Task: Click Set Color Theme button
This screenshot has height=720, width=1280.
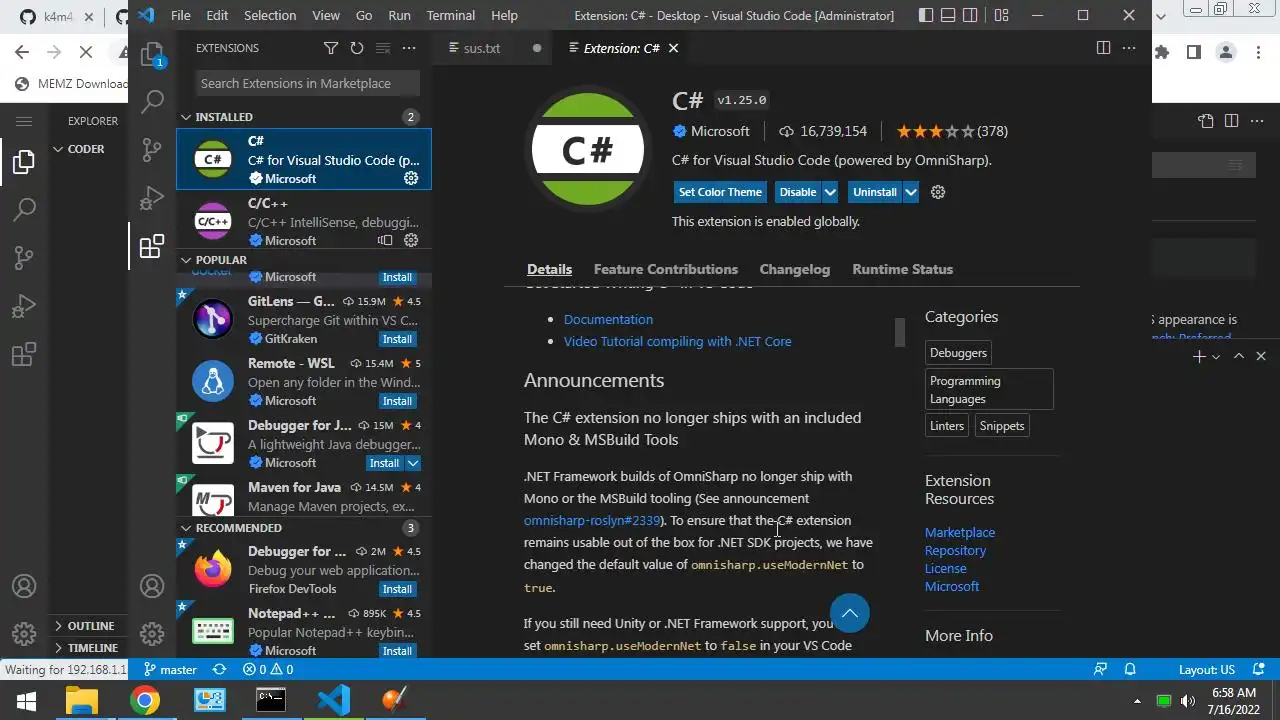Action: pyautogui.click(x=720, y=192)
